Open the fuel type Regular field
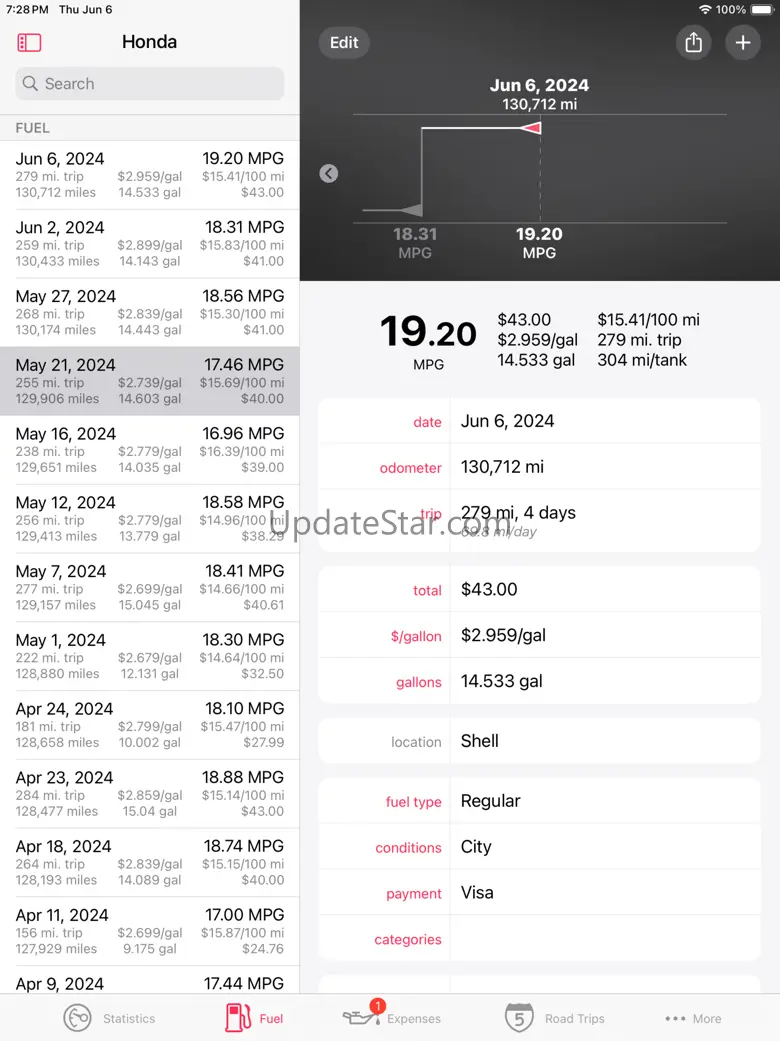This screenshot has width=780, height=1041. tap(539, 801)
